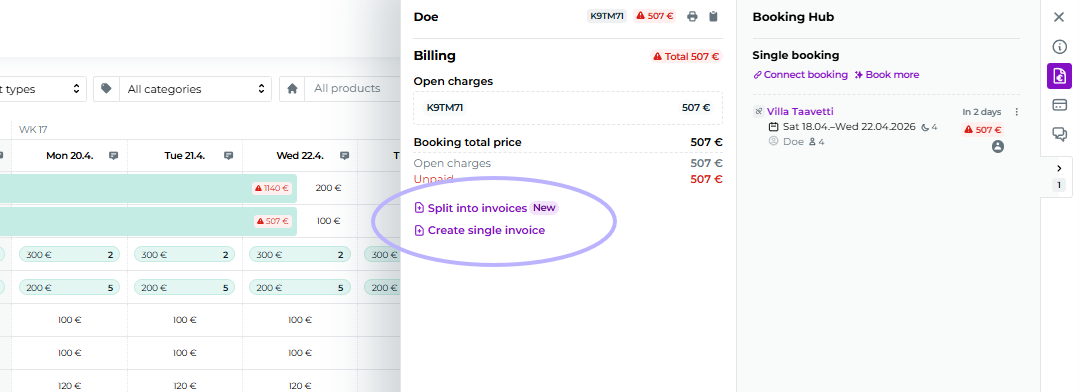Click the 300 € availability pill on Mon 20.4.

pyautogui.click(x=69, y=254)
